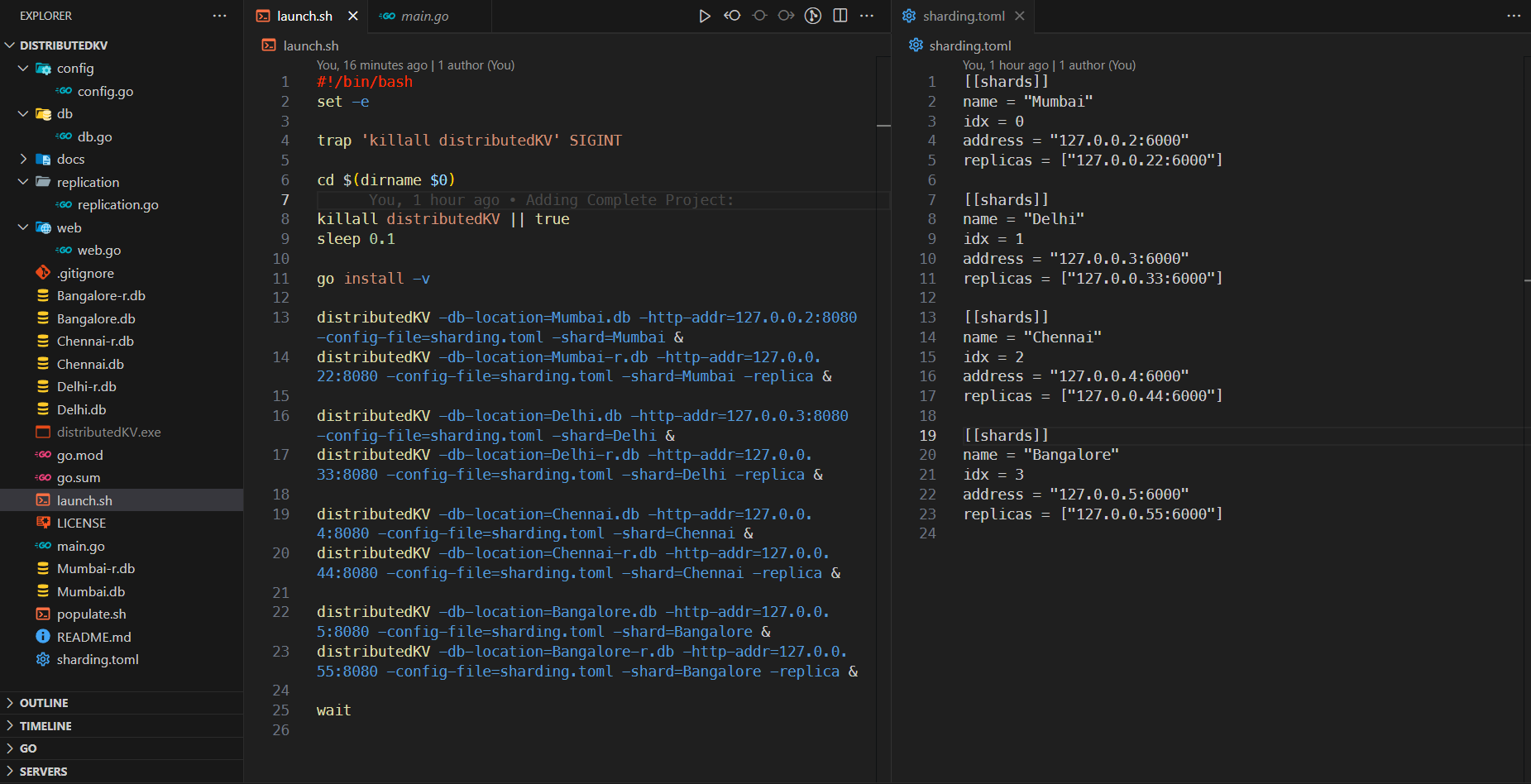Open replication.go from file tree
1531x784 pixels.
[117, 204]
